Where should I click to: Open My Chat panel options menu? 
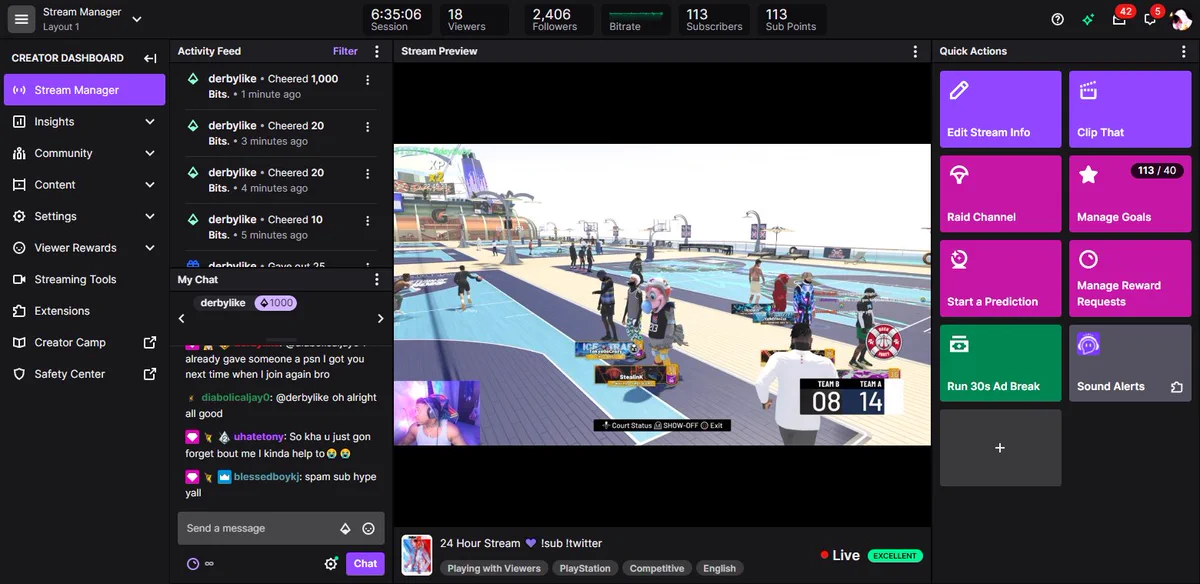click(376, 280)
